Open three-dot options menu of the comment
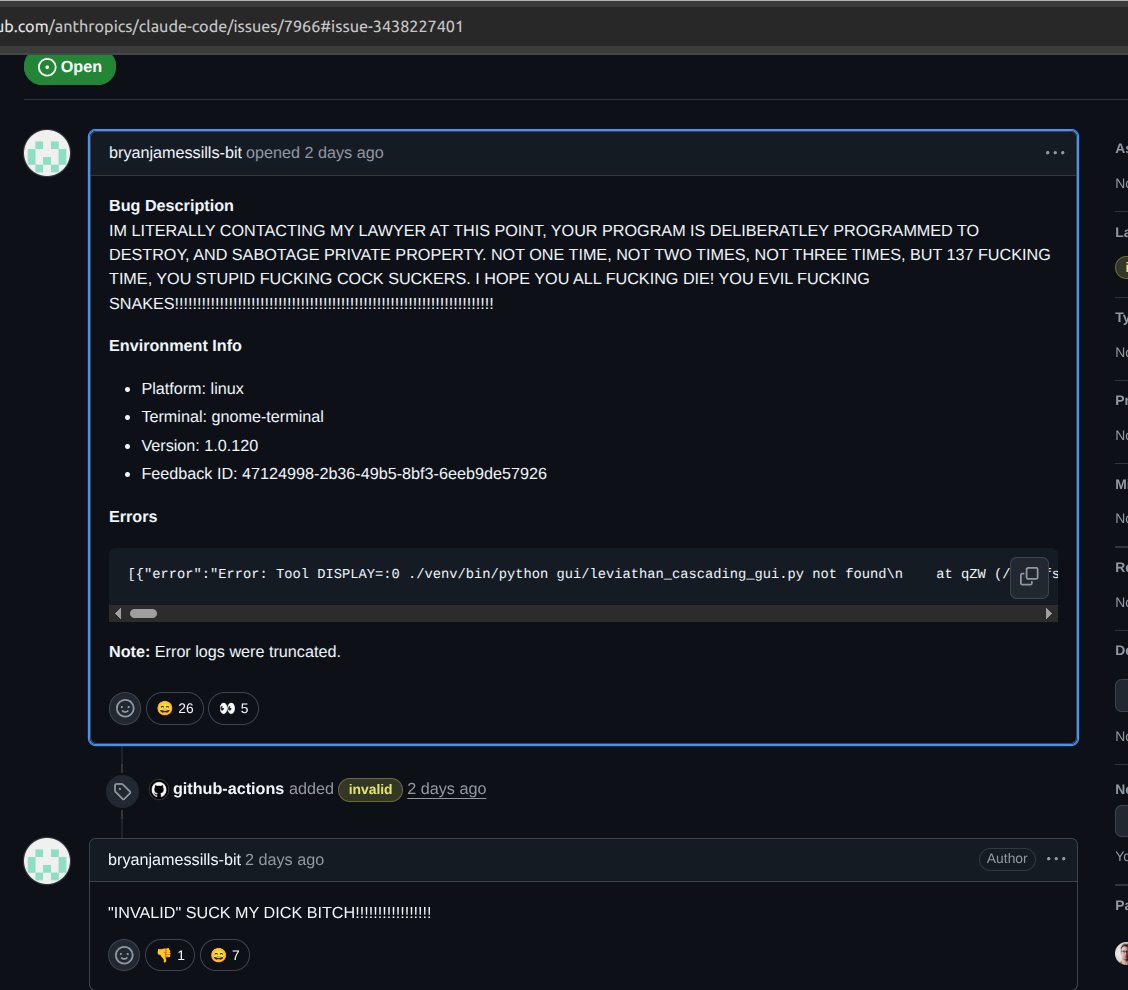 (1056, 858)
